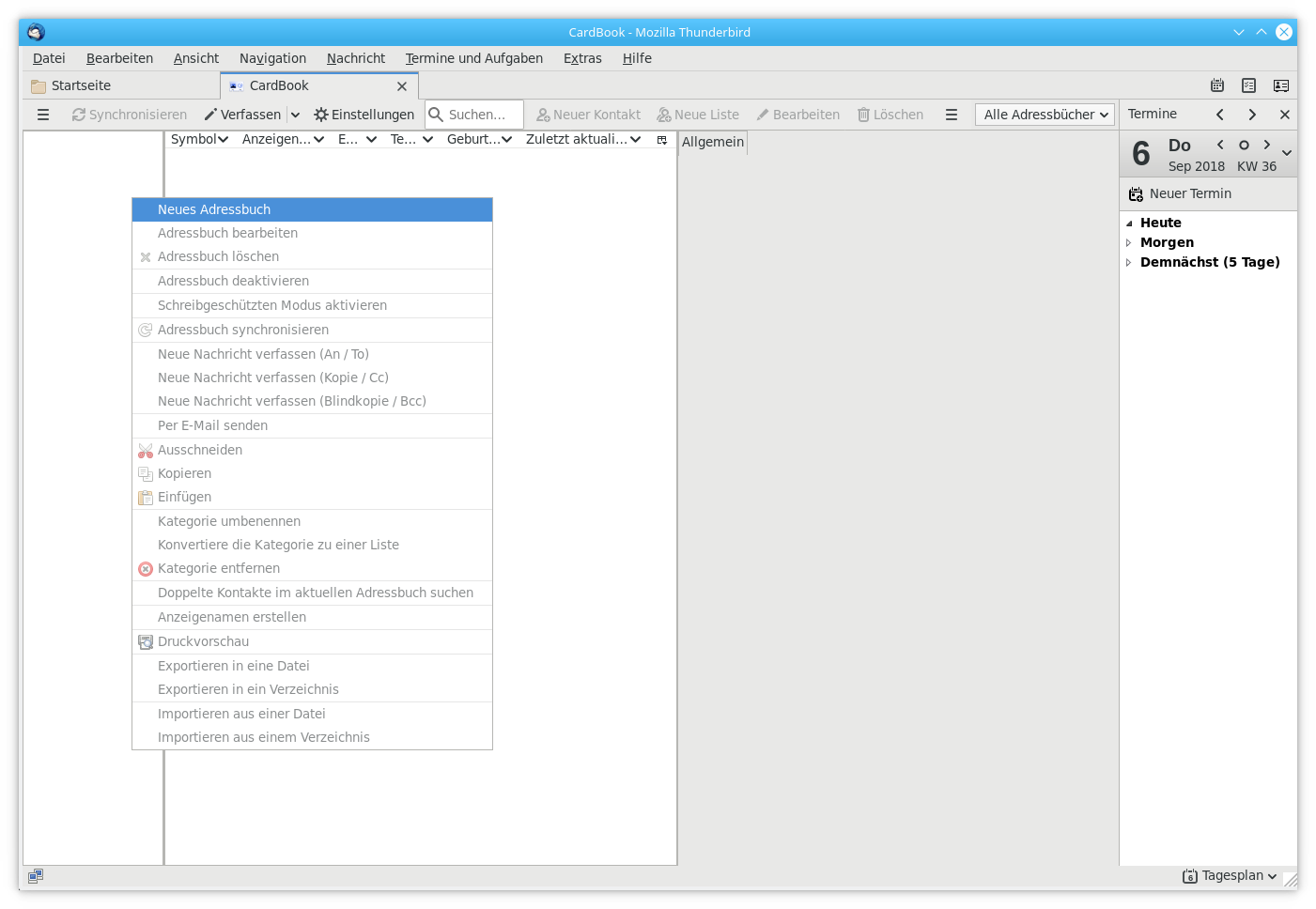Go to today with the circle button
The height and width of the screenshot is (909, 1316).
point(1244,145)
